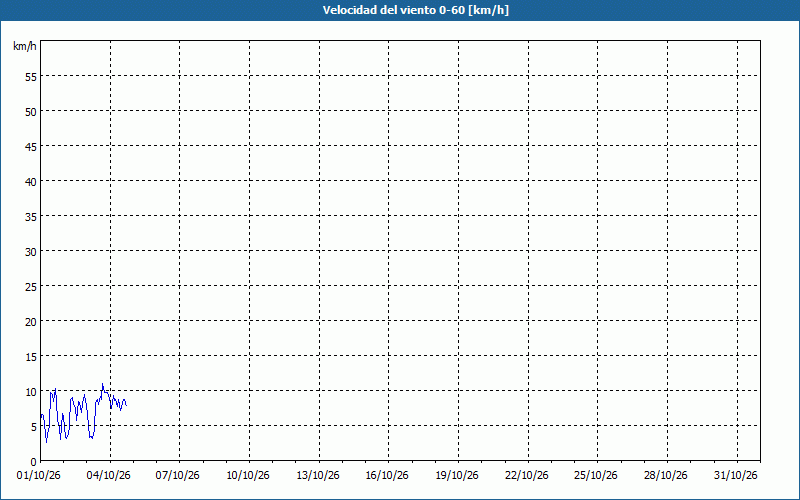Click the 13/10/26 date label
800x500 pixels.
(x=318, y=476)
